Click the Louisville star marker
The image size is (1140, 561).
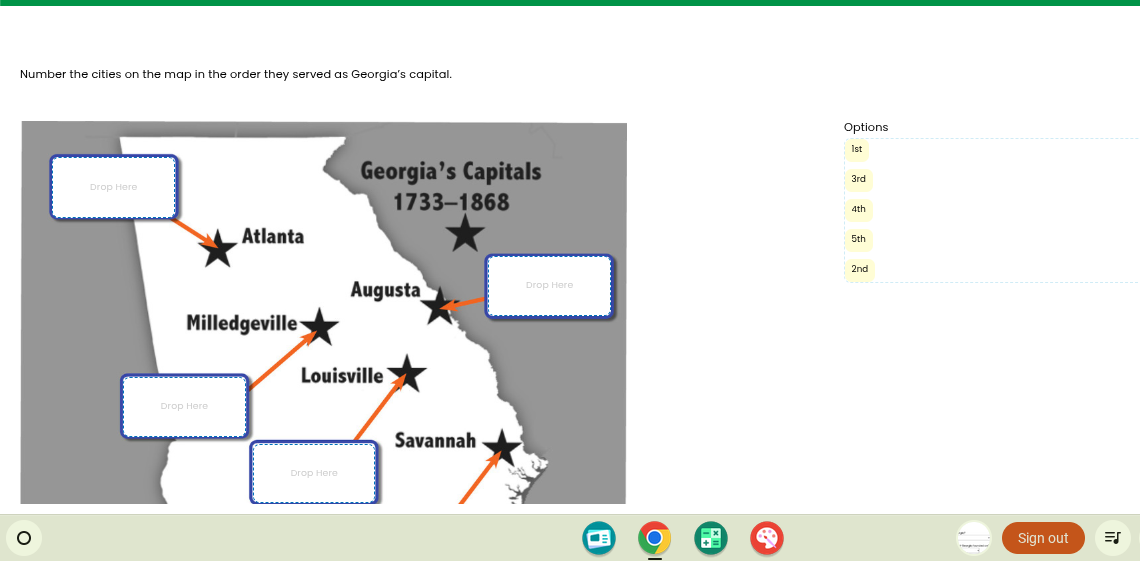(407, 374)
